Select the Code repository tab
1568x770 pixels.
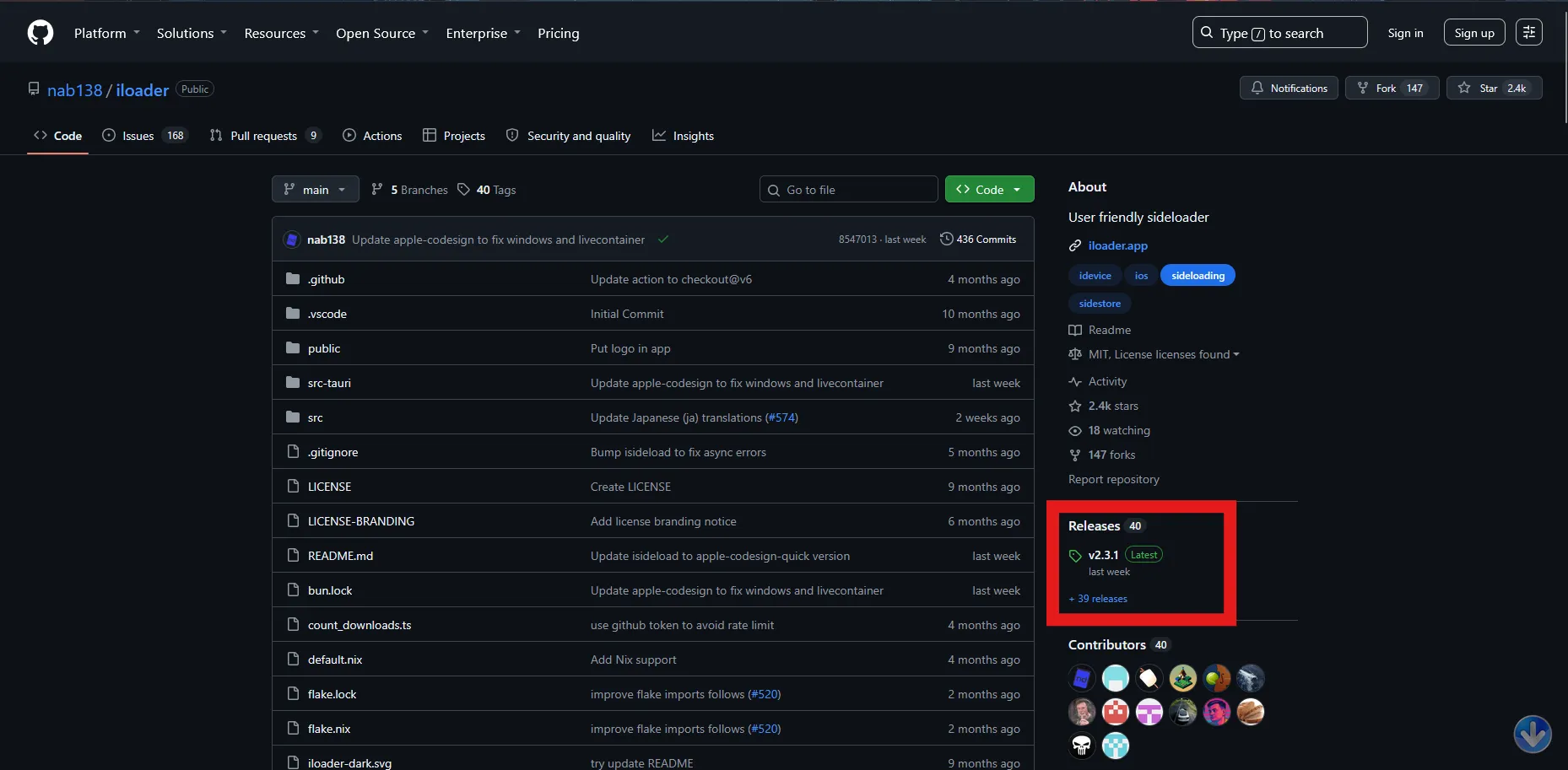click(x=57, y=136)
